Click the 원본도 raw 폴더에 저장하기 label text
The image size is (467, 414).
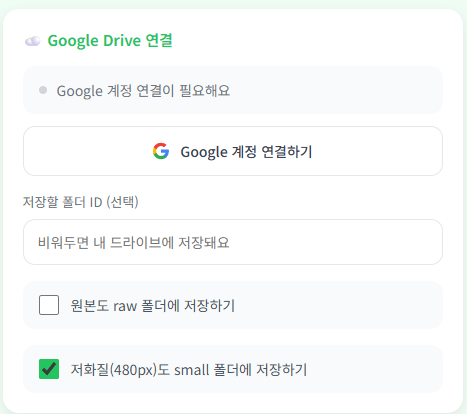click(153, 305)
